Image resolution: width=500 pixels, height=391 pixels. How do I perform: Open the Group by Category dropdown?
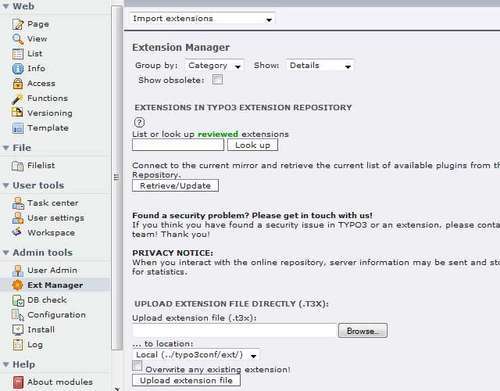tap(214, 66)
